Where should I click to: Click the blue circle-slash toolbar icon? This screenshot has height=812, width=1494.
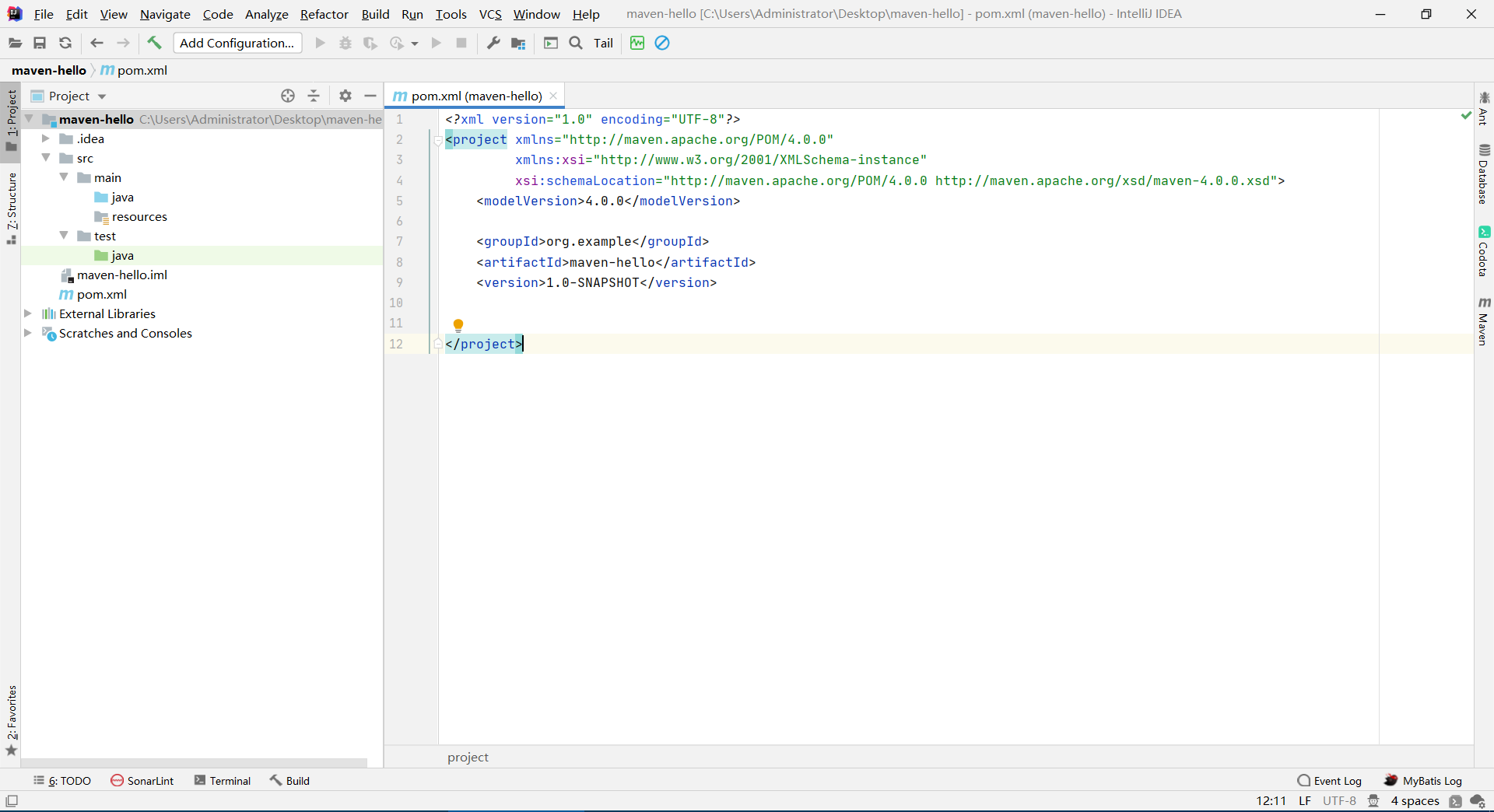click(662, 44)
